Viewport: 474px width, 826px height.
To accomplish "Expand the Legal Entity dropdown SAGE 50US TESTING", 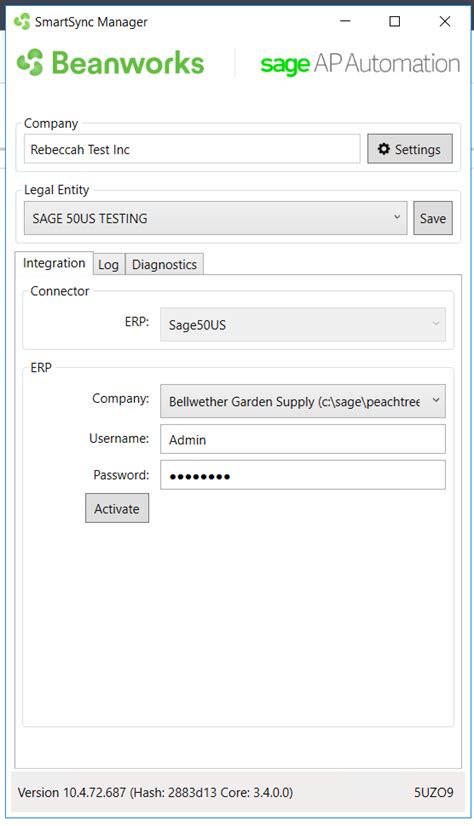I will [215, 218].
